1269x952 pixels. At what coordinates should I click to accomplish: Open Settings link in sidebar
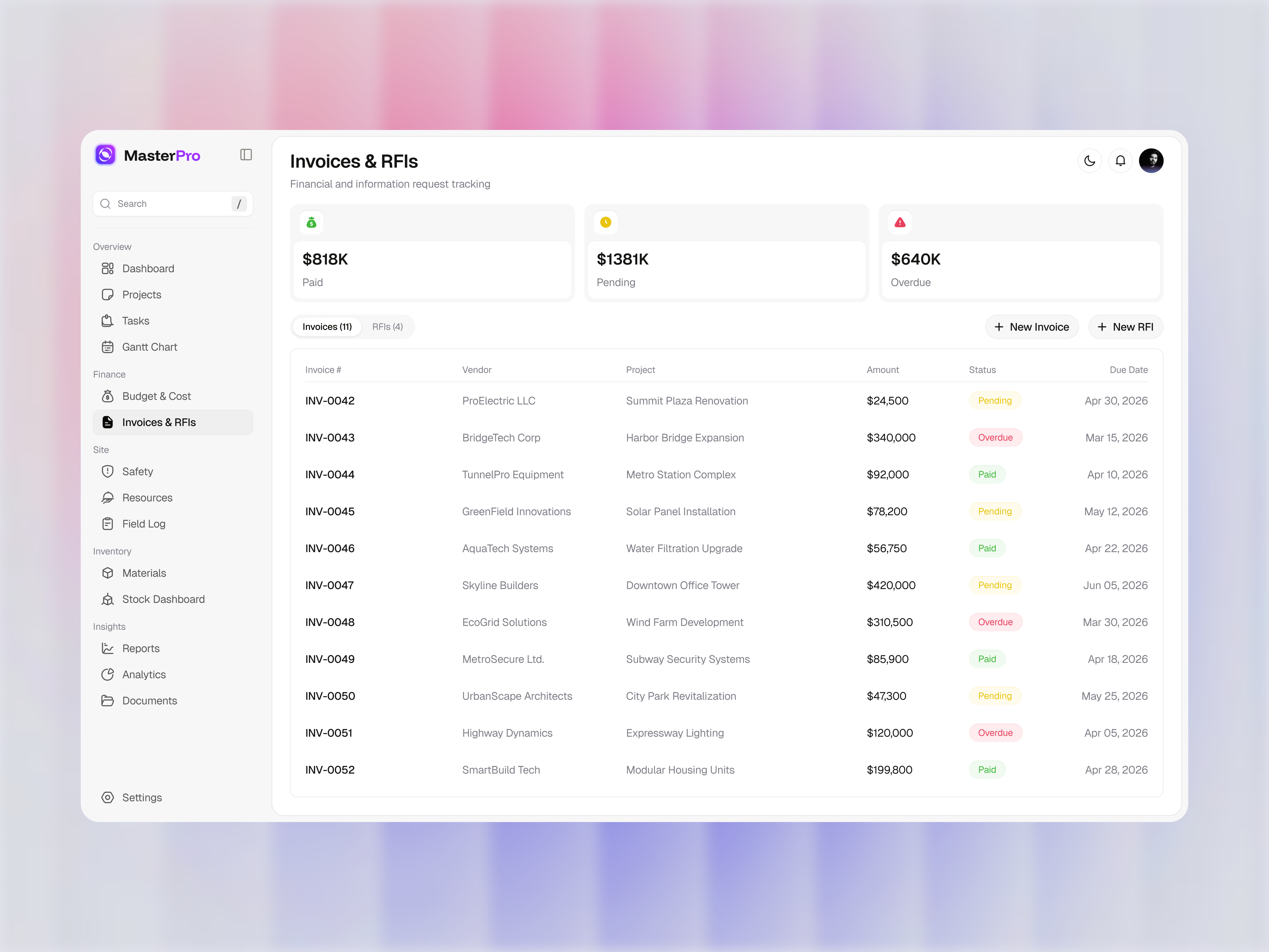[x=173, y=798]
